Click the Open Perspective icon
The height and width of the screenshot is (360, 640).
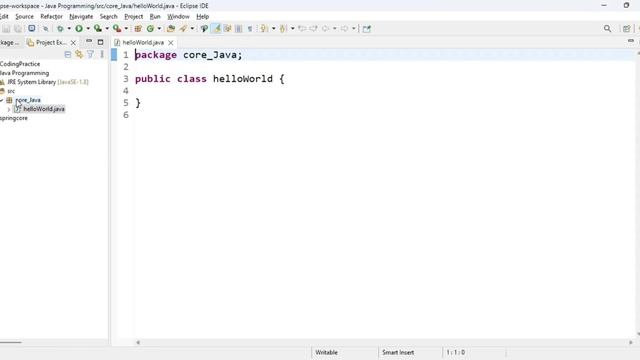[x=627, y=29]
